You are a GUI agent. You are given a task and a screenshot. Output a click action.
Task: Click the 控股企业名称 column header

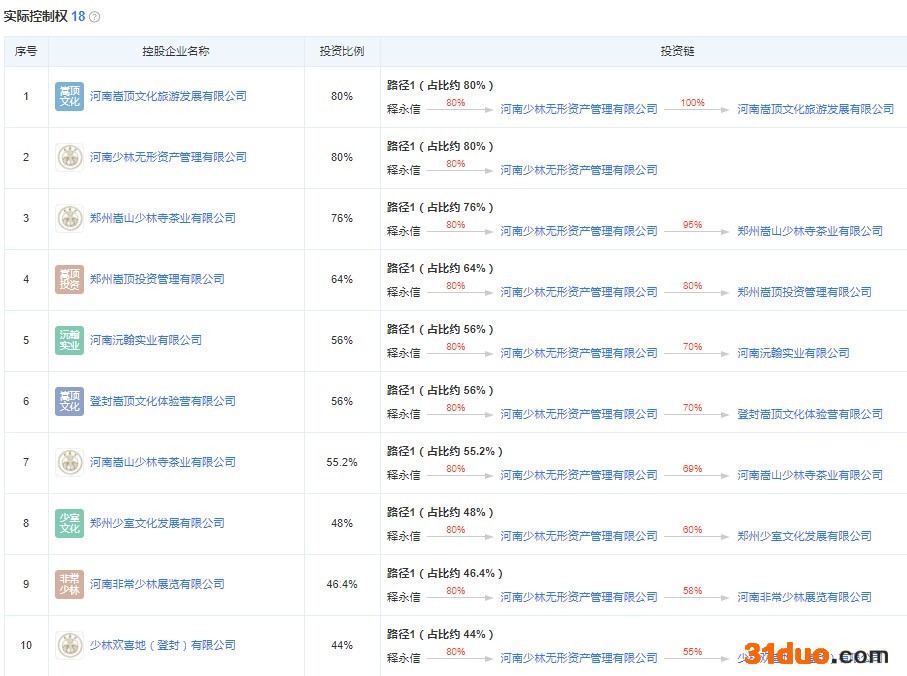click(x=176, y=51)
